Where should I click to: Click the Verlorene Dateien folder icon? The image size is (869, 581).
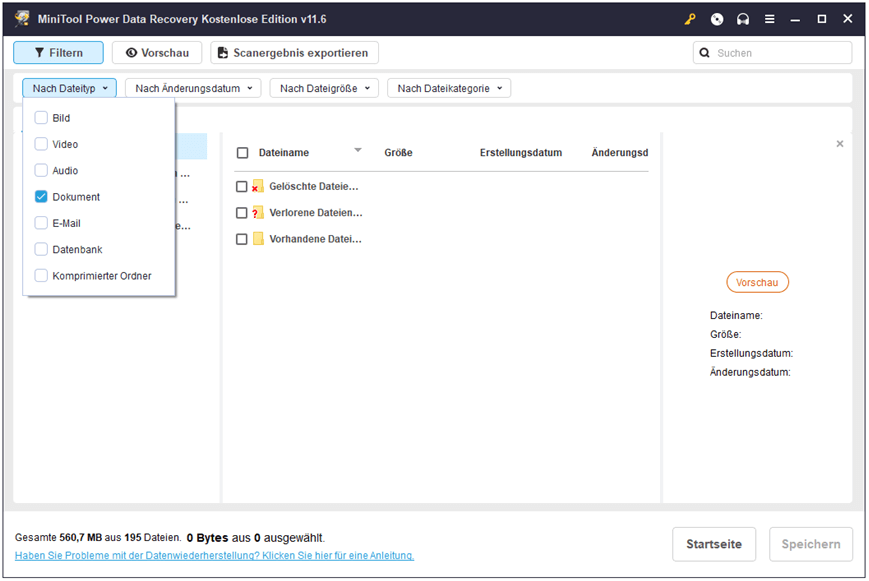point(260,212)
